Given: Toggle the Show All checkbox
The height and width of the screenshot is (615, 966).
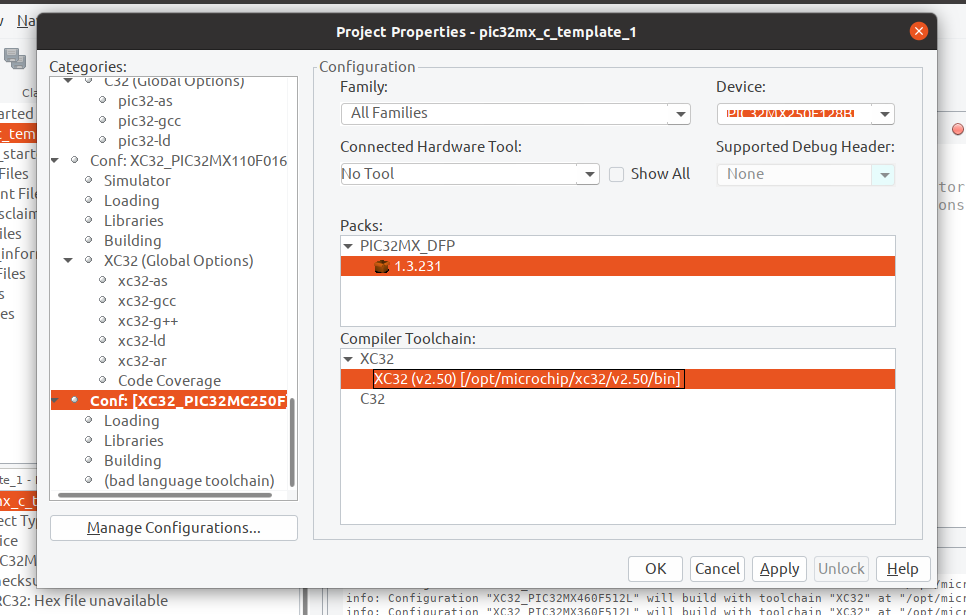Looking at the screenshot, I should pos(616,174).
